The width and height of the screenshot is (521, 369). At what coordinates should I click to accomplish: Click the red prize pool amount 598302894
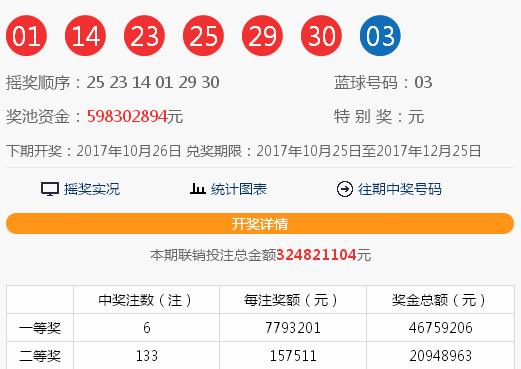pos(127,117)
